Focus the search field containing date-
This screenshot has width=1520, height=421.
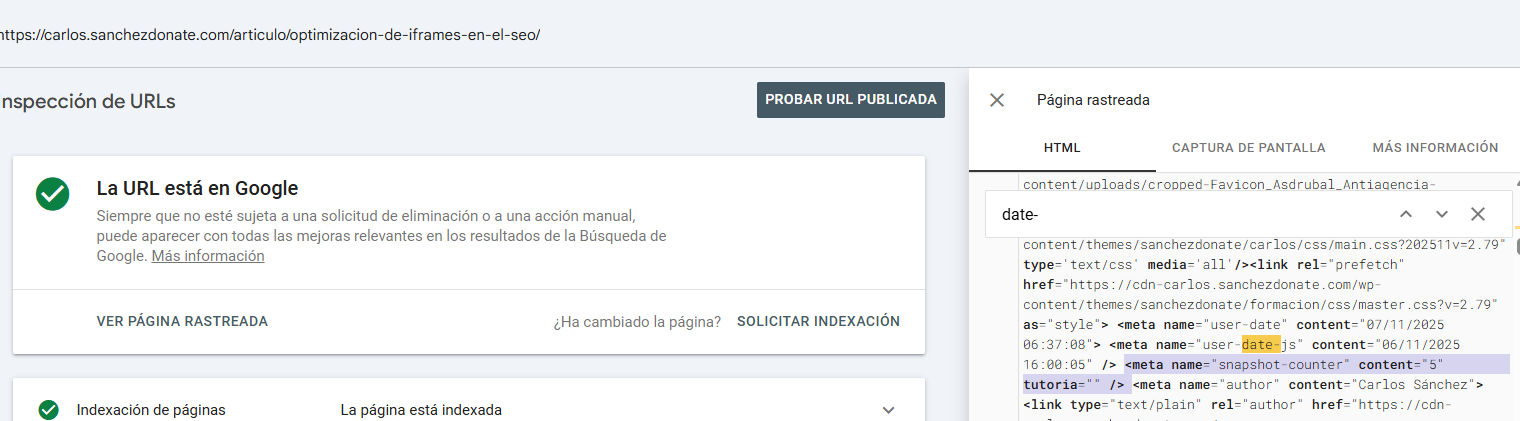point(1180,214)
